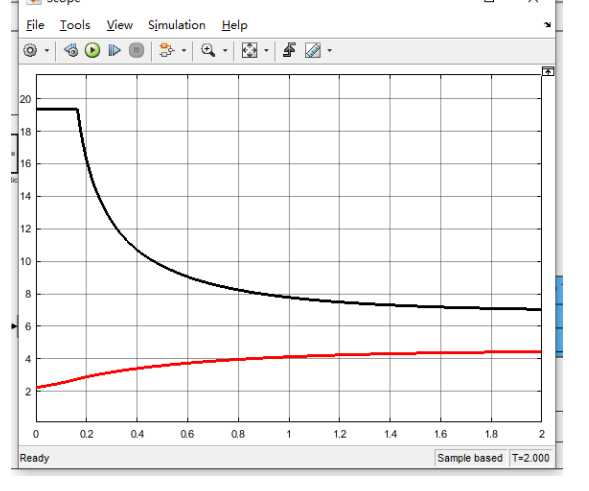Image resolution: width=589 pixels, height=491 pixels.
Task: Click the Cursor Measurements ruler icon
Action: 313,50
